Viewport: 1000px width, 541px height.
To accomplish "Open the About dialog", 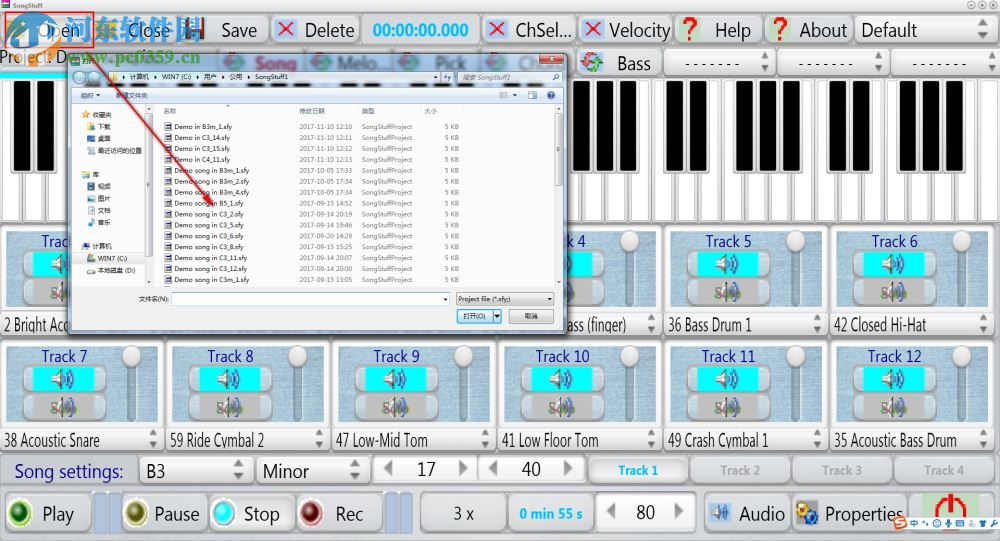I will tap(809, 30).
